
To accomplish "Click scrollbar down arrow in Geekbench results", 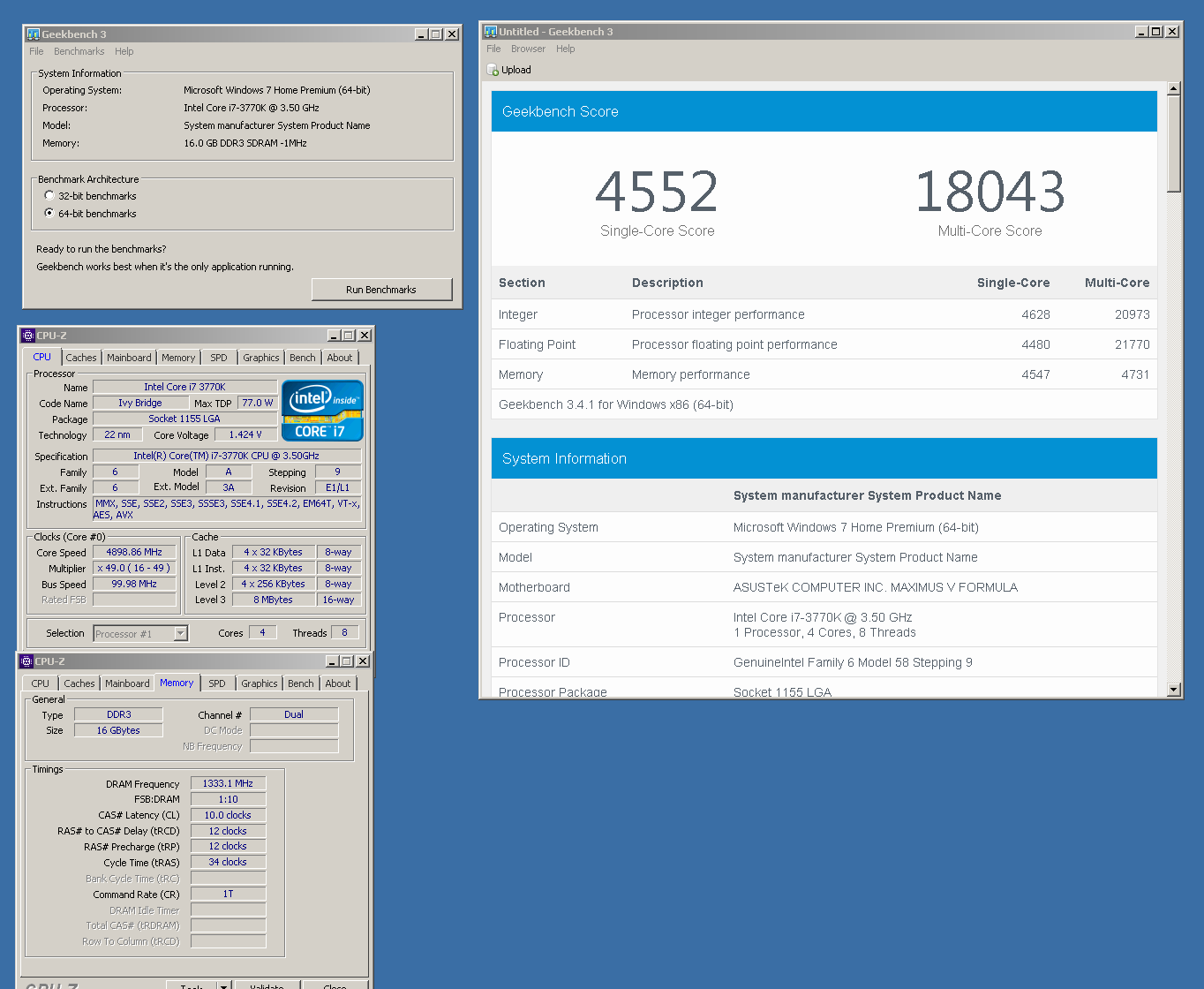I will coord(1173,690).
